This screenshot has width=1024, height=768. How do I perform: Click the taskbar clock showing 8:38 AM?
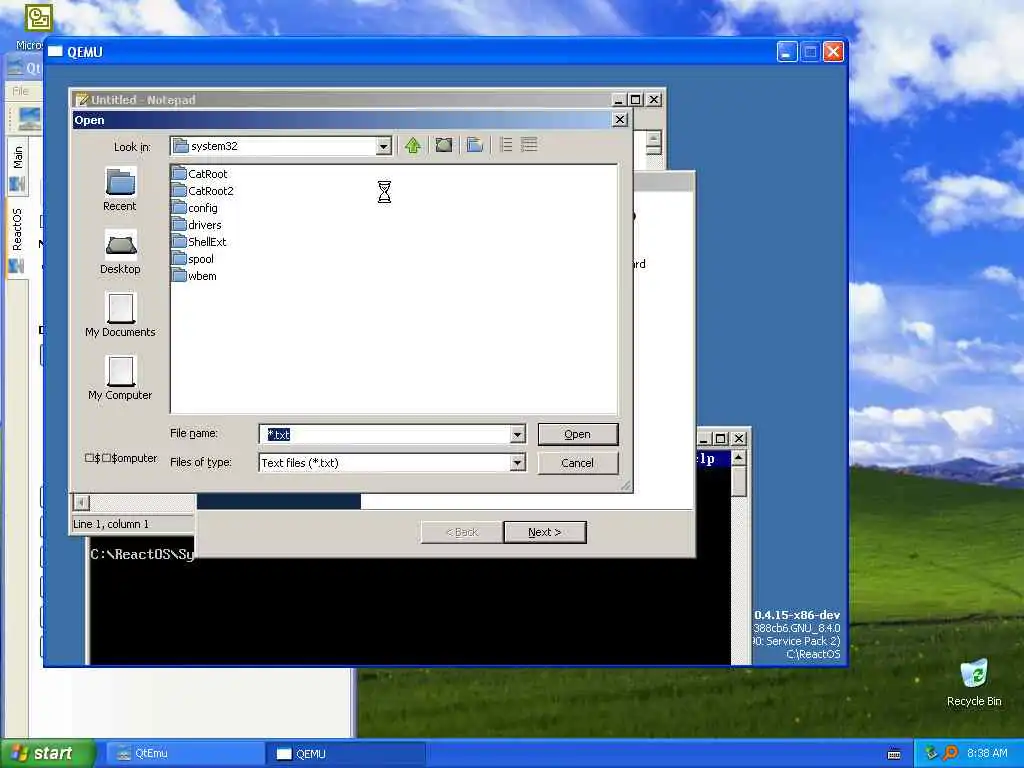point(987,753)
